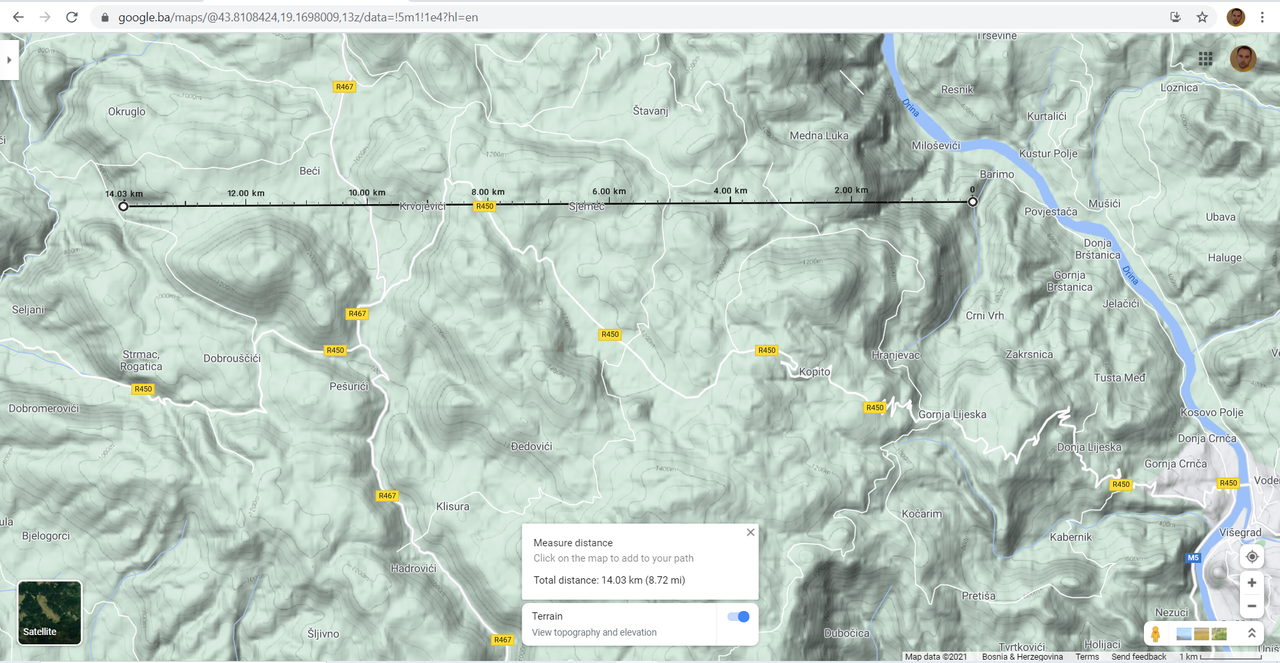This screenshot has width=1280, height=663.
Task: Click the install app icon in address bar
Action: pyautogui.click(x=1175, y=17)
